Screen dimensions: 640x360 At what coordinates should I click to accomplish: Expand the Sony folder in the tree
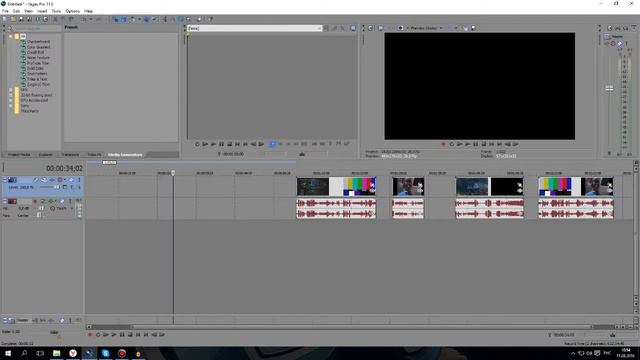click(x=11, y=105)
